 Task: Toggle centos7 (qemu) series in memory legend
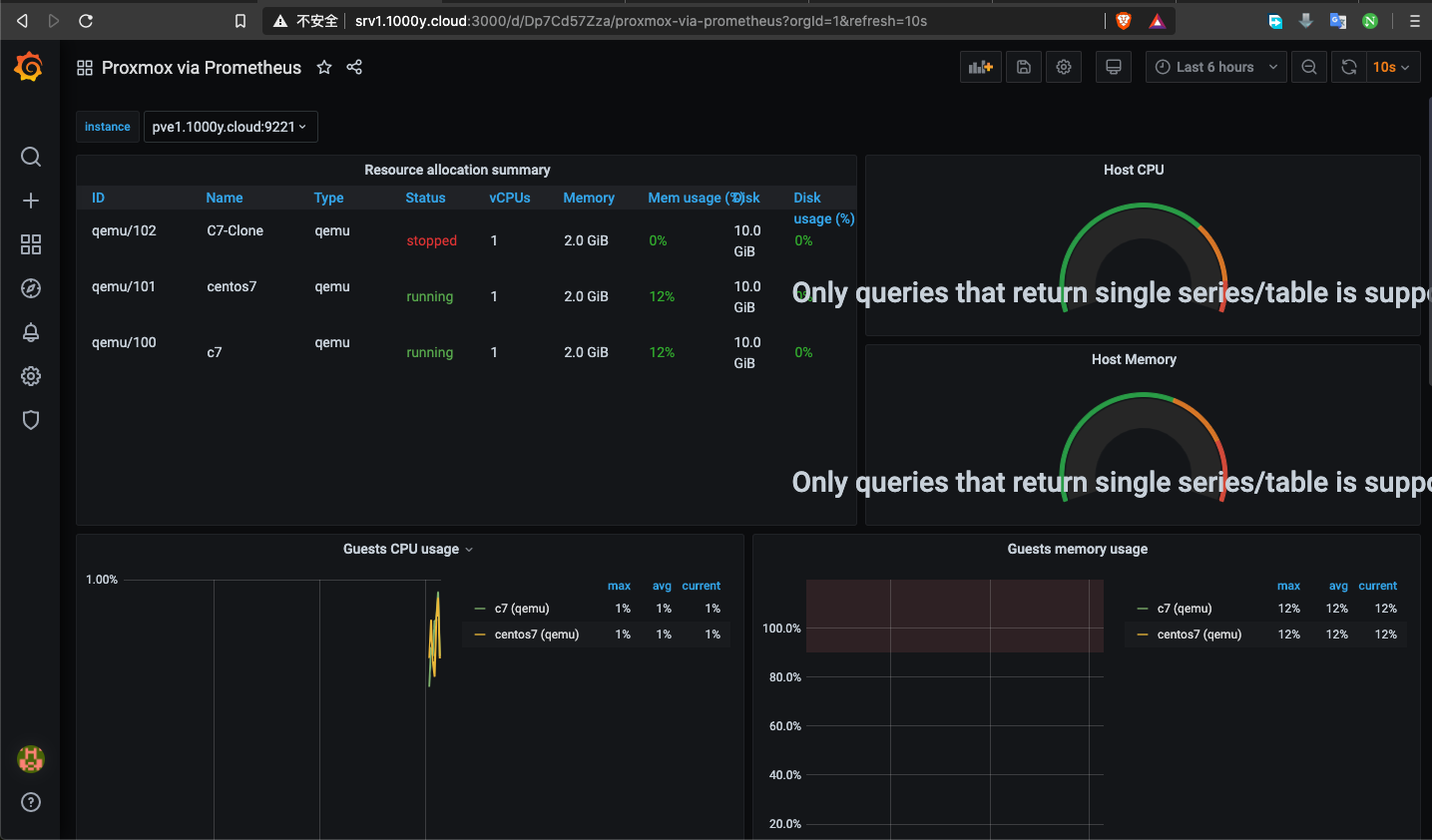1199,634
